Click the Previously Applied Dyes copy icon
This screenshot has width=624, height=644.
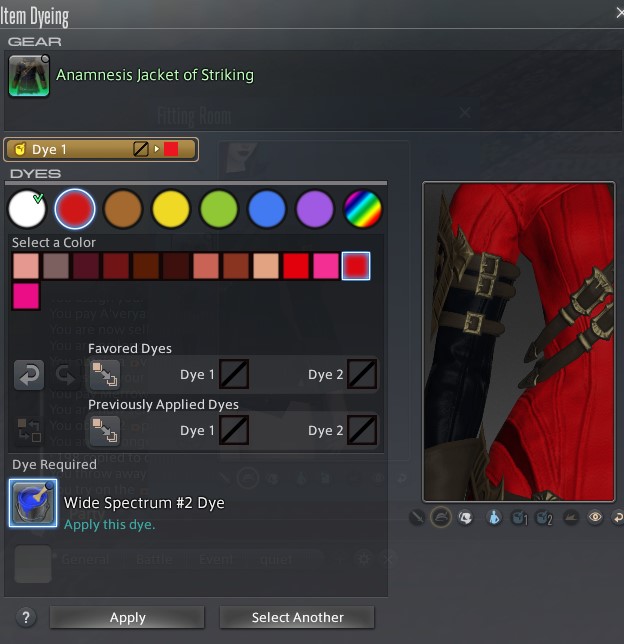point(105,430)
